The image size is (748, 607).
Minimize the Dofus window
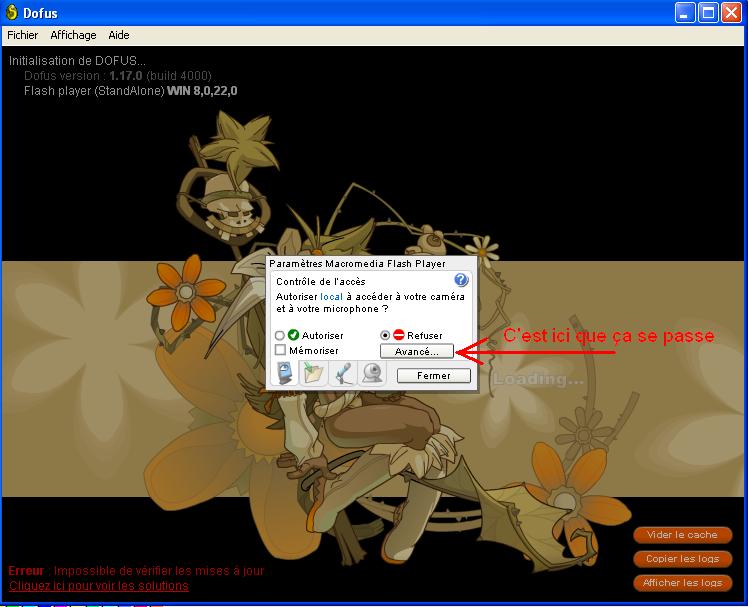pos(685,12)
